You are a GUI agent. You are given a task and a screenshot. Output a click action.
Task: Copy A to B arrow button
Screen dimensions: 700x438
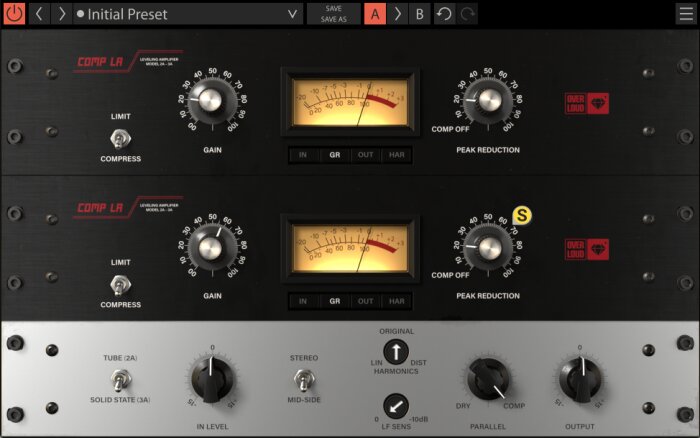[x=397, y=14]
